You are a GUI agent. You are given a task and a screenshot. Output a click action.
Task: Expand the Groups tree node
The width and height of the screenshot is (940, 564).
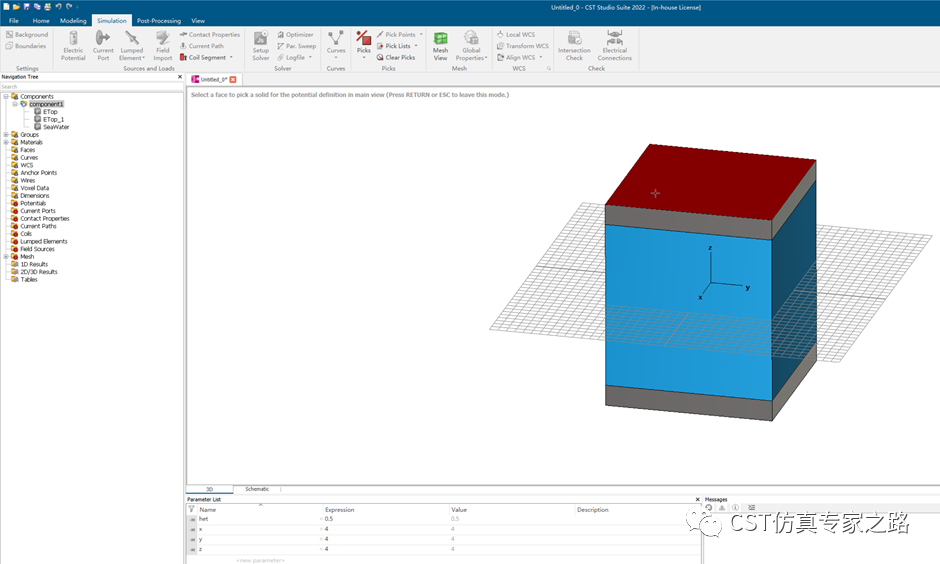6,135
